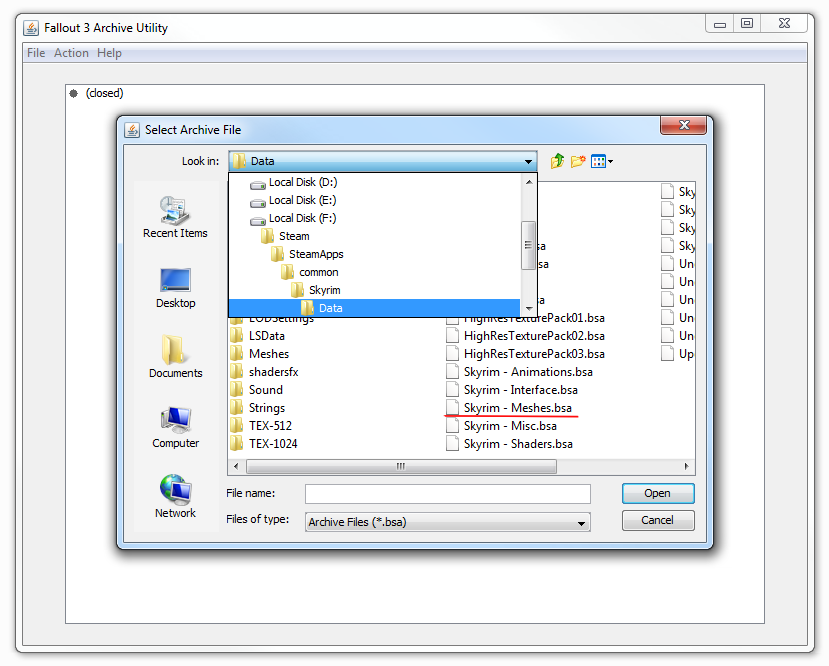Viewport: 829px width, 666px height.
Task: Click dropdown list vertical scrollbar thumb
Action: point(528,245)
